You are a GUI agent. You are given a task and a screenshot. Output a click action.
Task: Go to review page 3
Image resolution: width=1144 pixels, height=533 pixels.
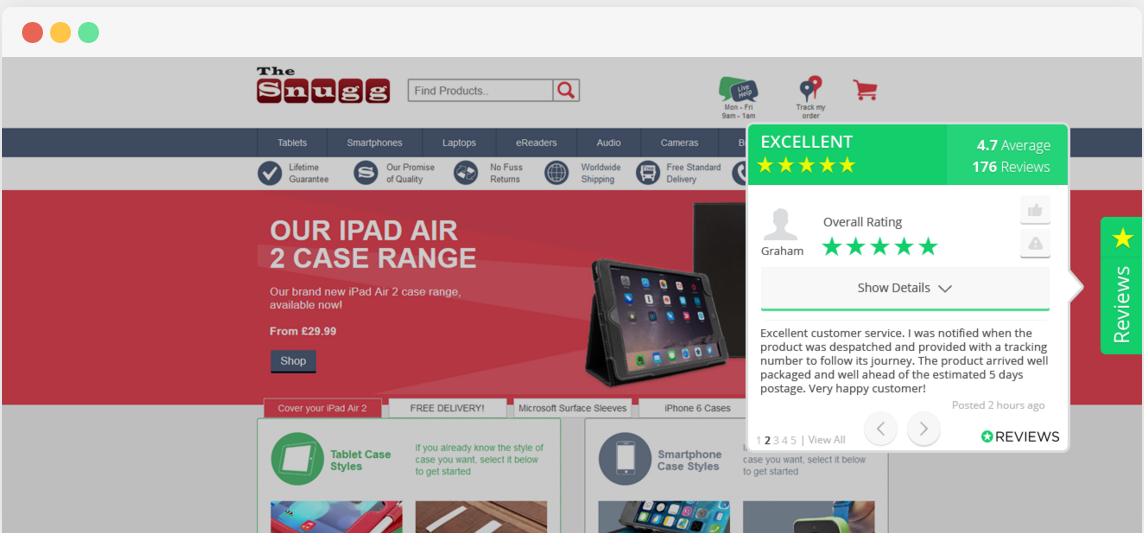click(x=776, y=440)
